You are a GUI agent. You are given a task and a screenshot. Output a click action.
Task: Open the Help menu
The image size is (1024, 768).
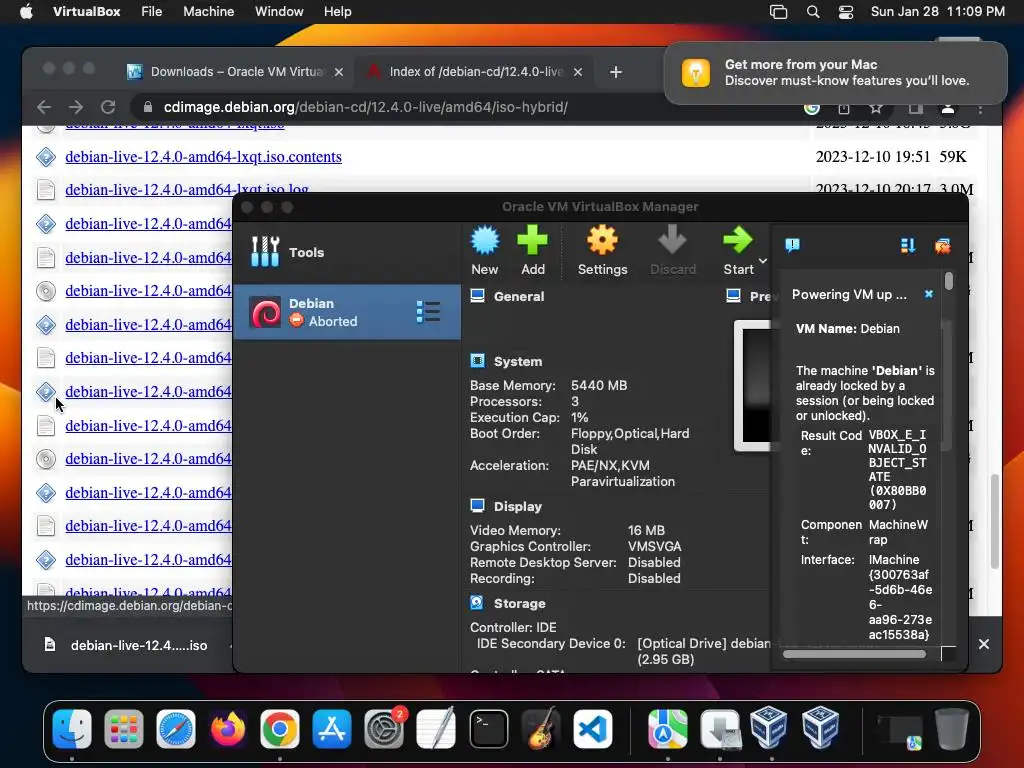coord(338,12)
